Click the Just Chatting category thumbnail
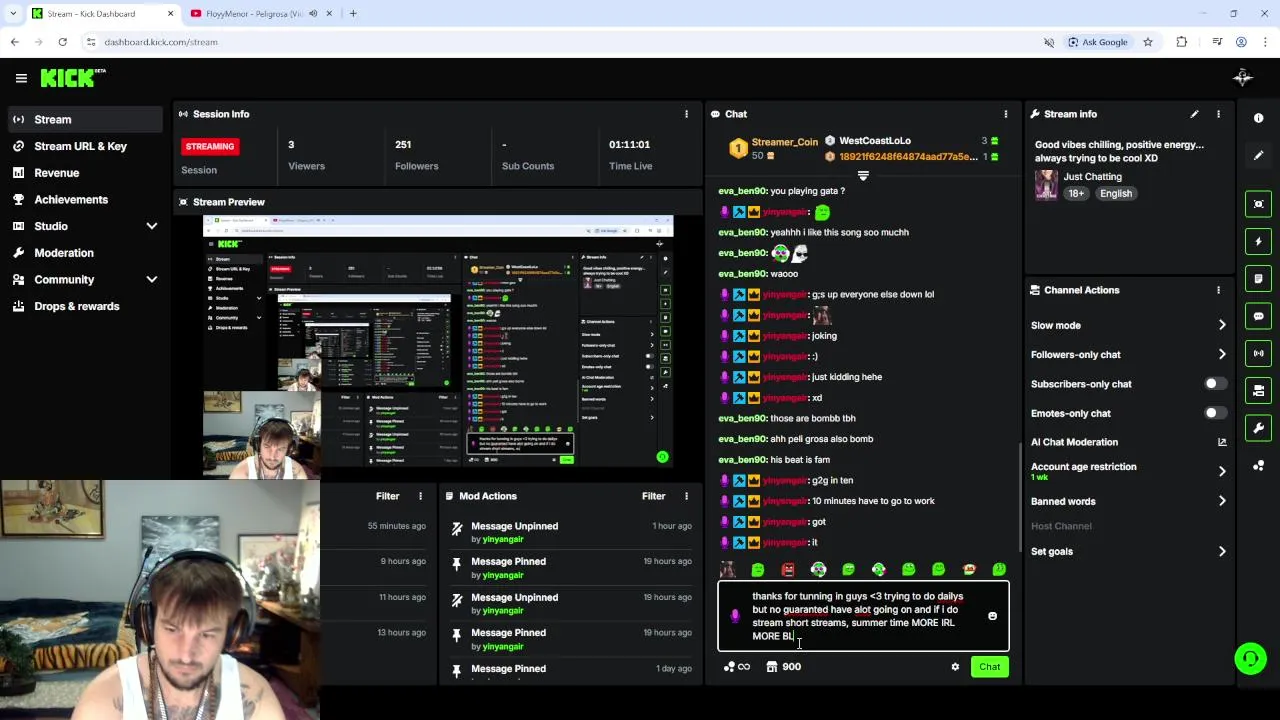 click(1046, 185)
